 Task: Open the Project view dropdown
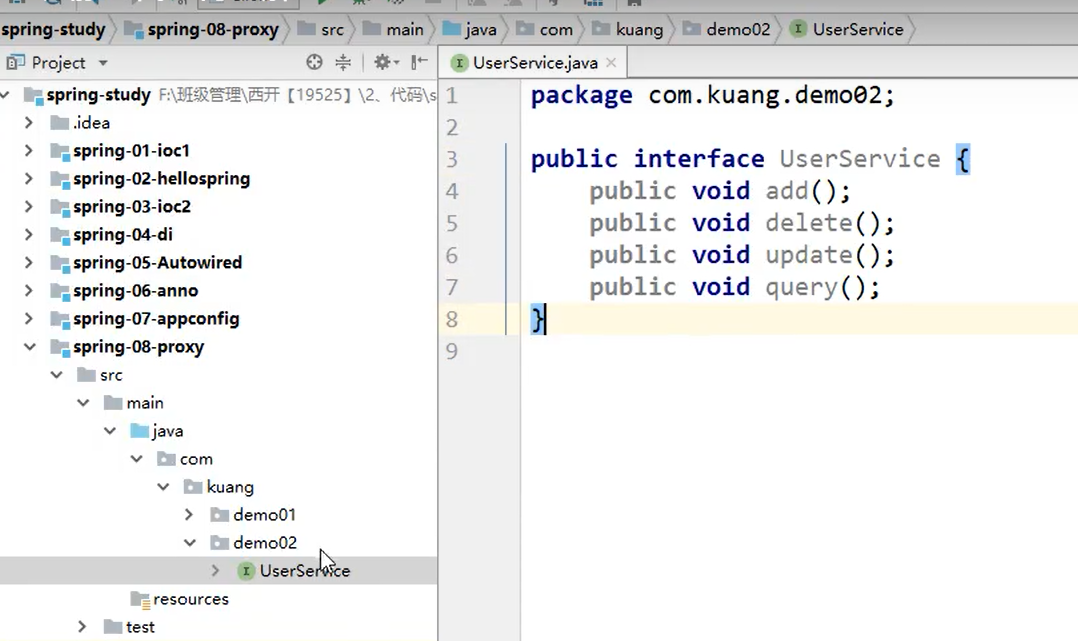click(x=103, y=63)
